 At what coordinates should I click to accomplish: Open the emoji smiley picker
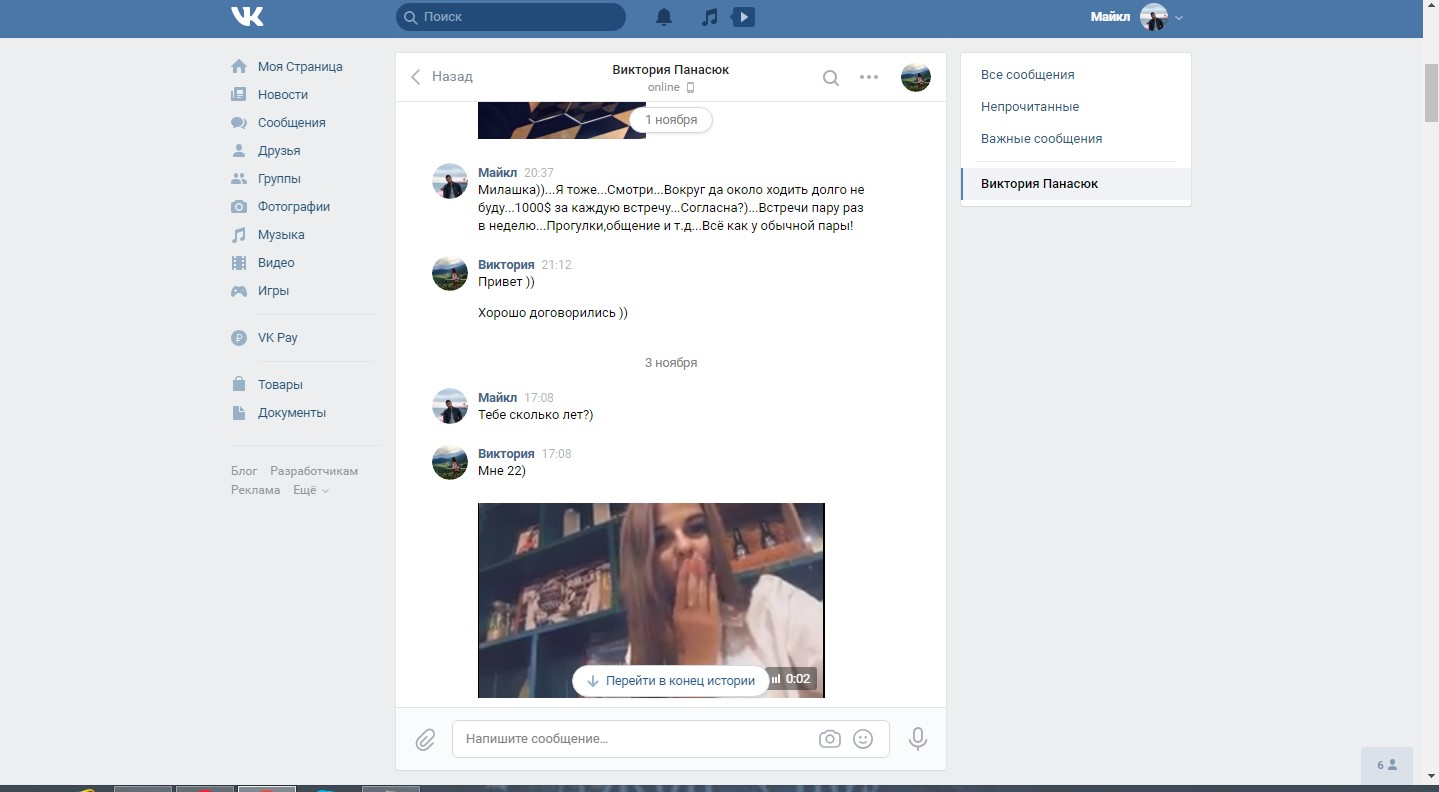coord(863,739)
